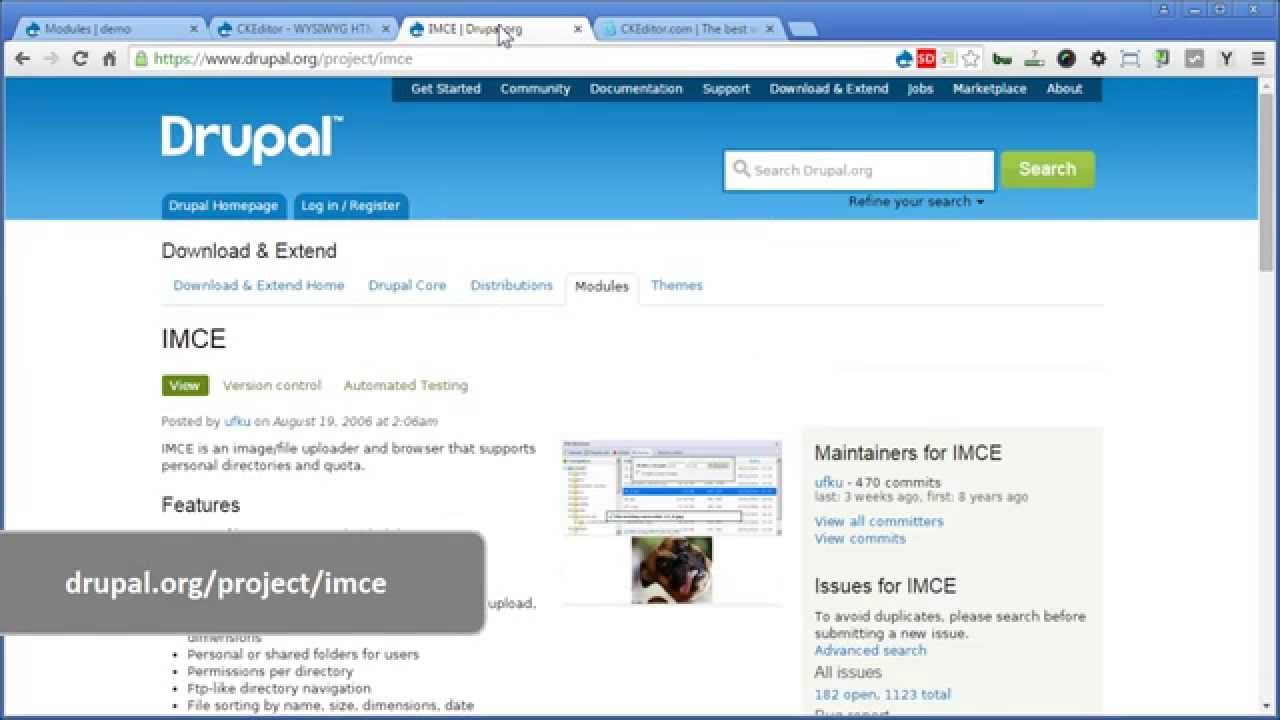Click the magnifier icon in the search box
Screen dimensions: 1280x720
741,169
